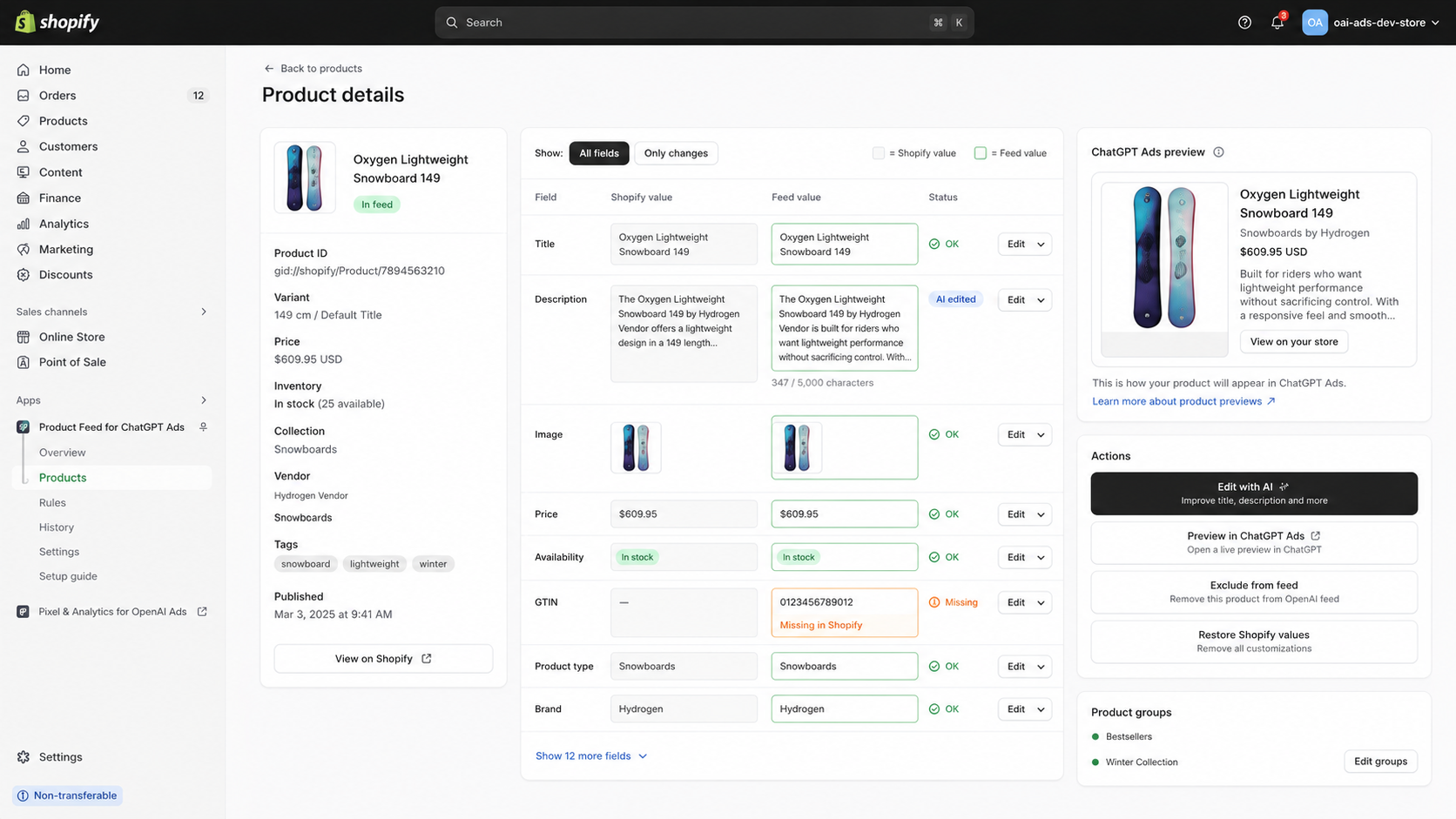Open the notifications bell

1277,23
